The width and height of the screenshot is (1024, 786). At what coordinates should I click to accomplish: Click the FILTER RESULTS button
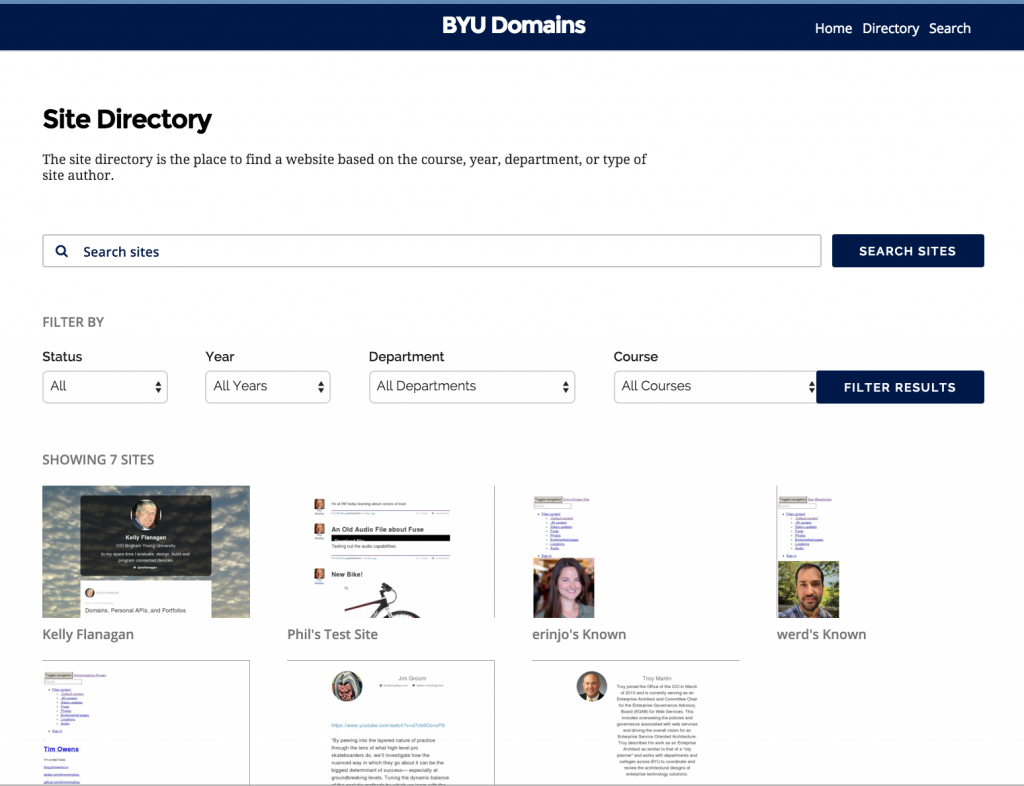coord(899,387)
